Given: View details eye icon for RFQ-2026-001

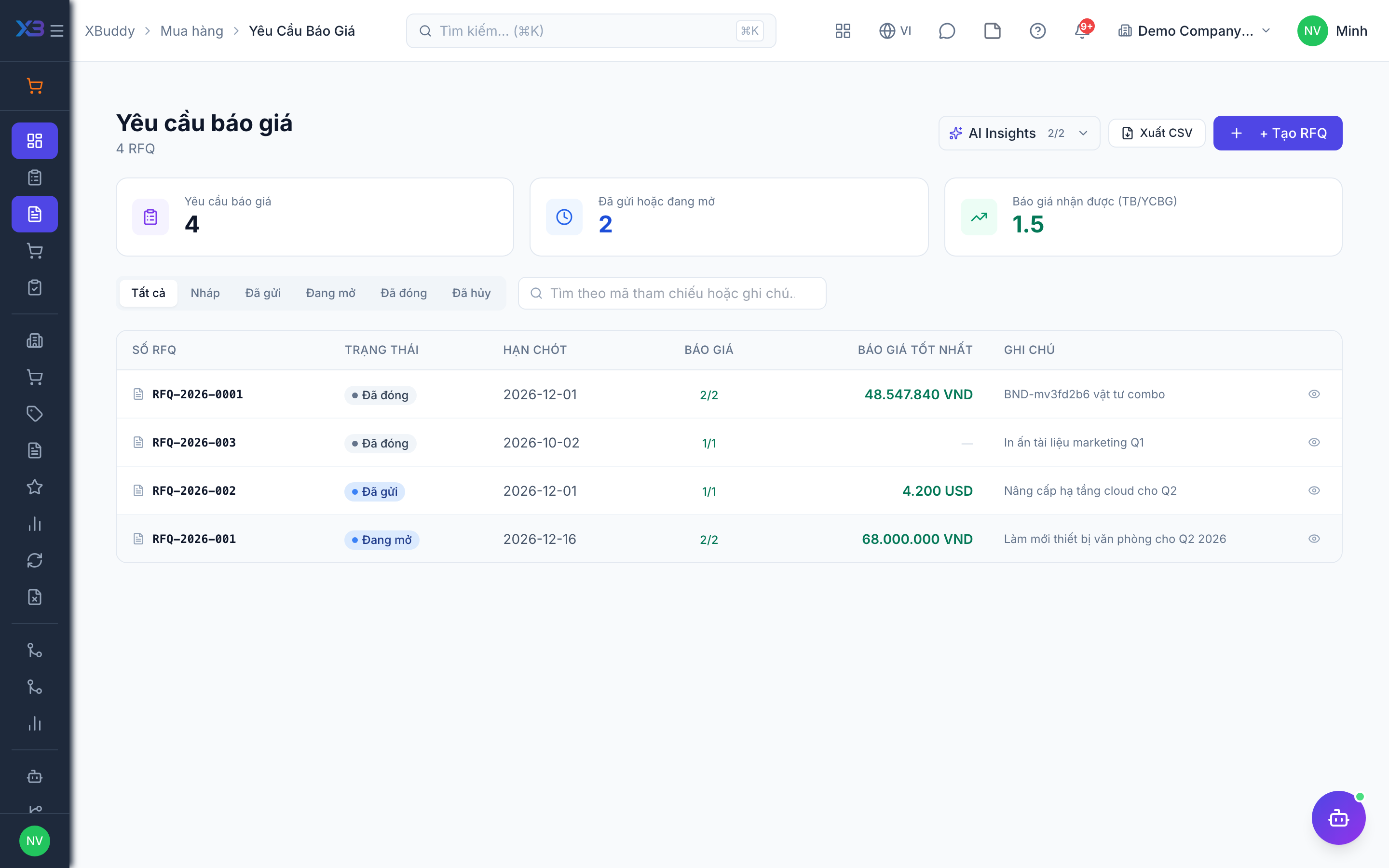Looking at the screenshot, I should tap(1314, 539).
